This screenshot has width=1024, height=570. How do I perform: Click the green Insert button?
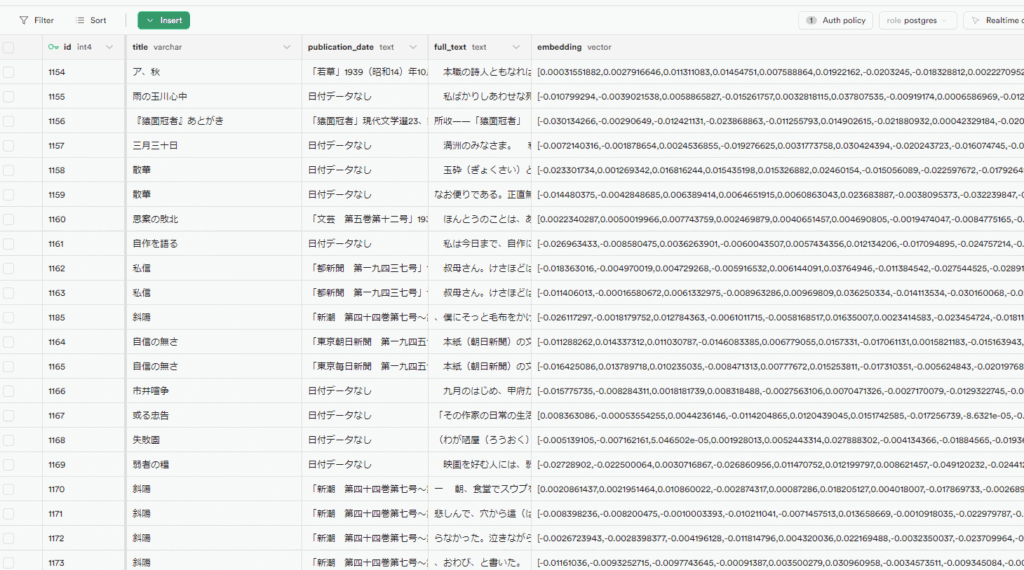(x=164, y=20)
